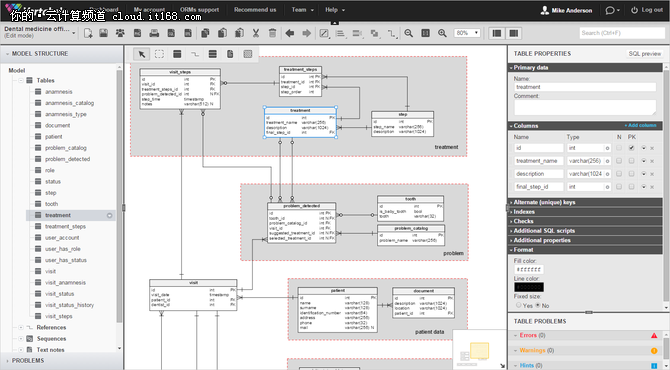Select the add subject area tool
The height and width of the screenshot is (370, 670).
(x=247, y=54)
